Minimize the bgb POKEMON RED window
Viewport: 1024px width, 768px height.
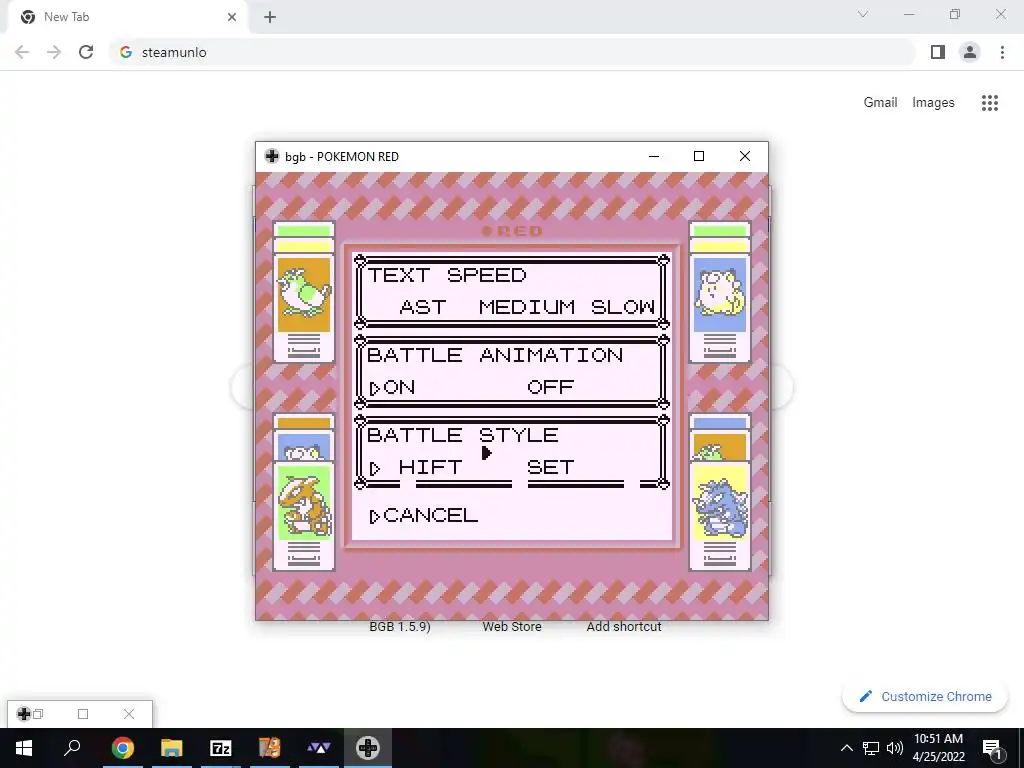(654, 156)
